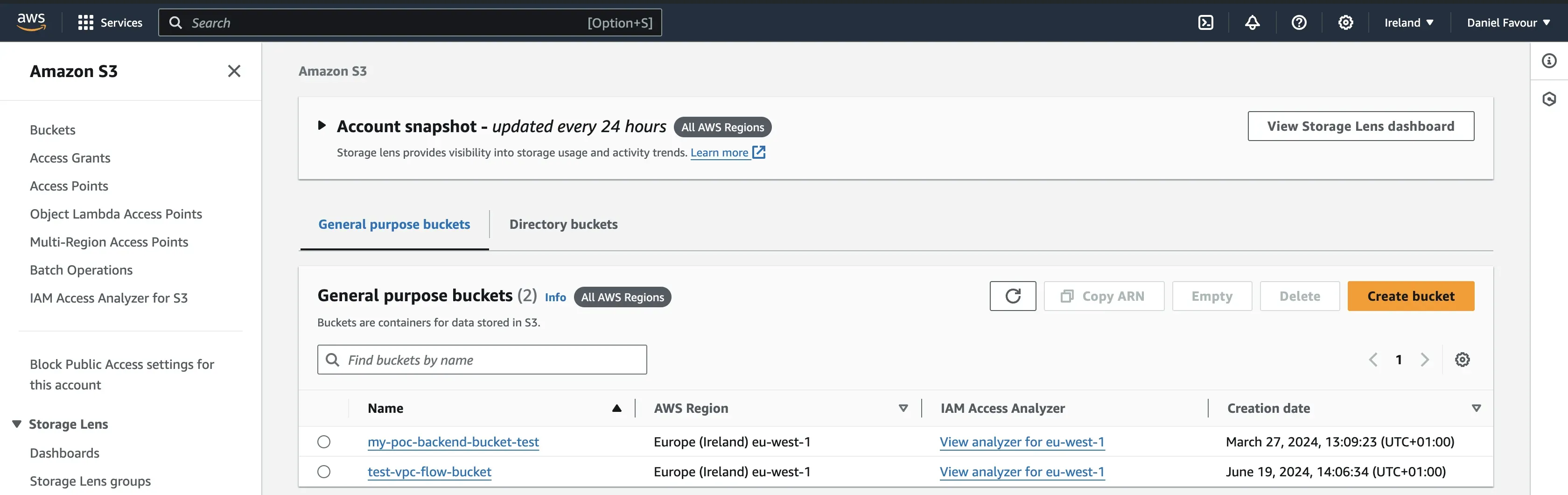Click the June 19, 2024 creation date cell
1568x495 pixels.
(1336, 471)
